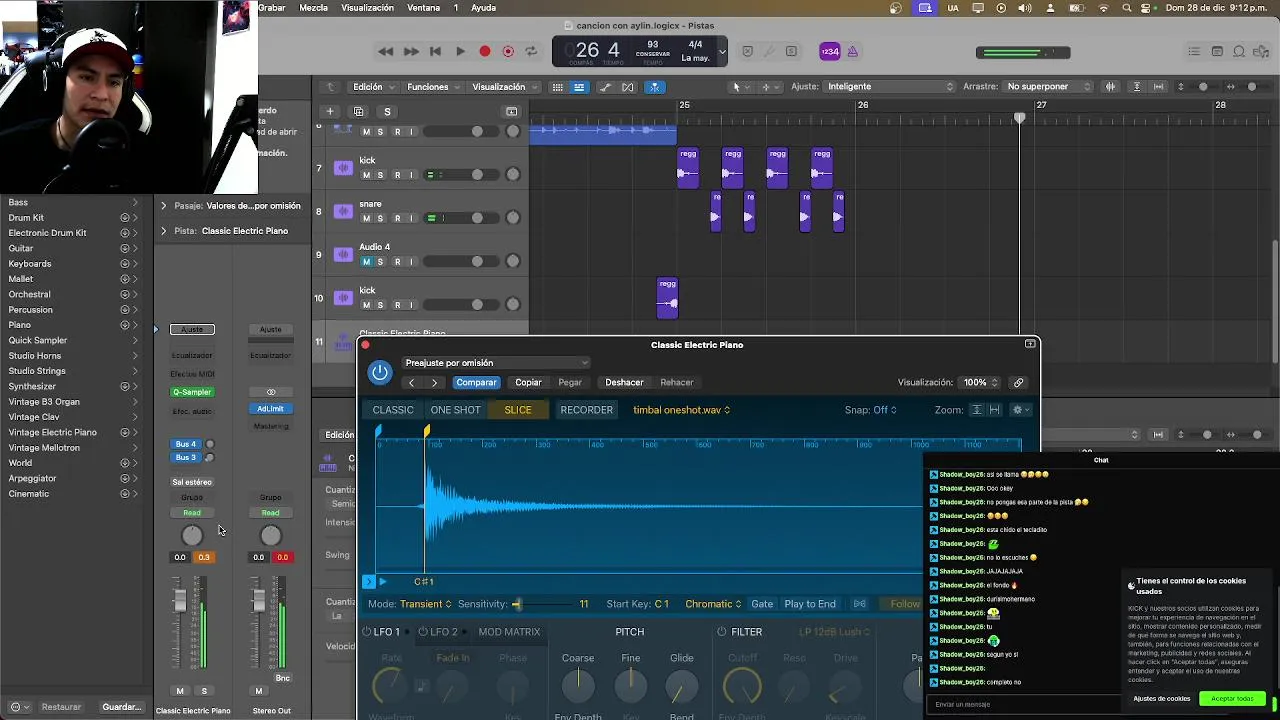
Task: Switch to ONE SHOT sampler mode
Action: [455, 410]
